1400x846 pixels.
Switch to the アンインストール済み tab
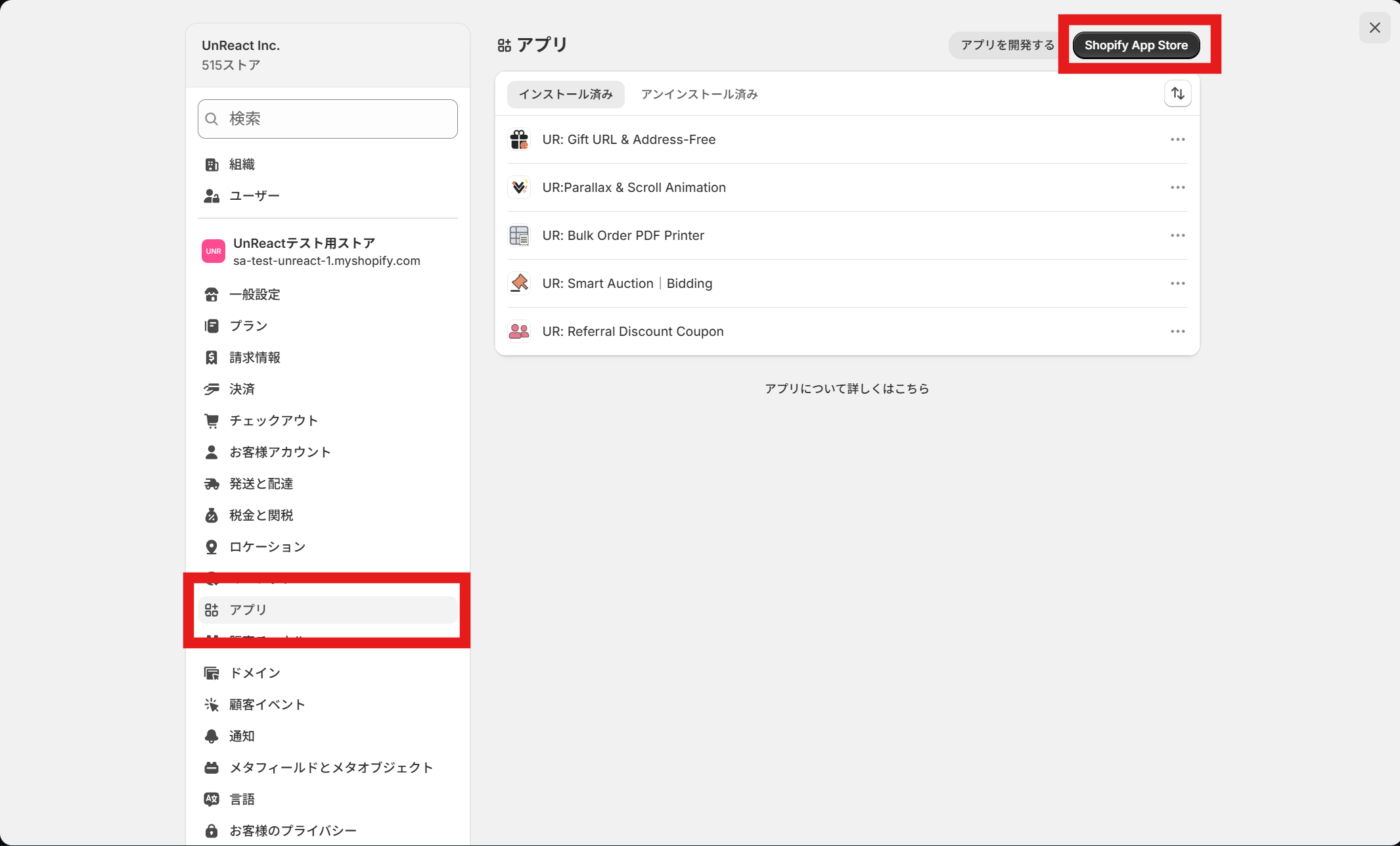point(699,94)
